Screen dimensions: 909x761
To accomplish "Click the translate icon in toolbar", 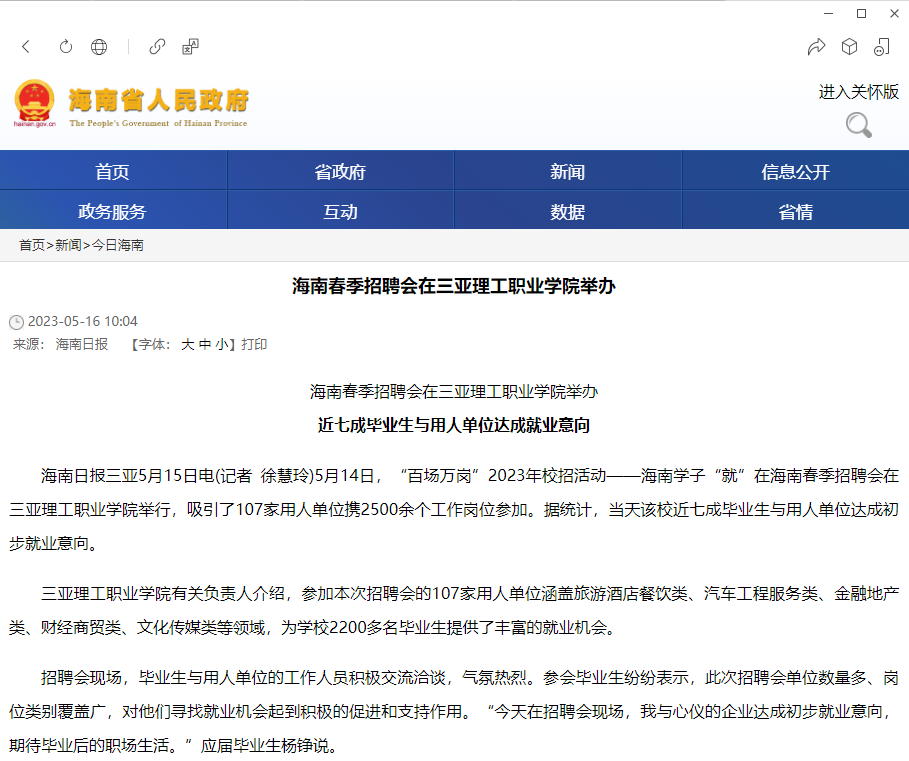I will 190,47.
